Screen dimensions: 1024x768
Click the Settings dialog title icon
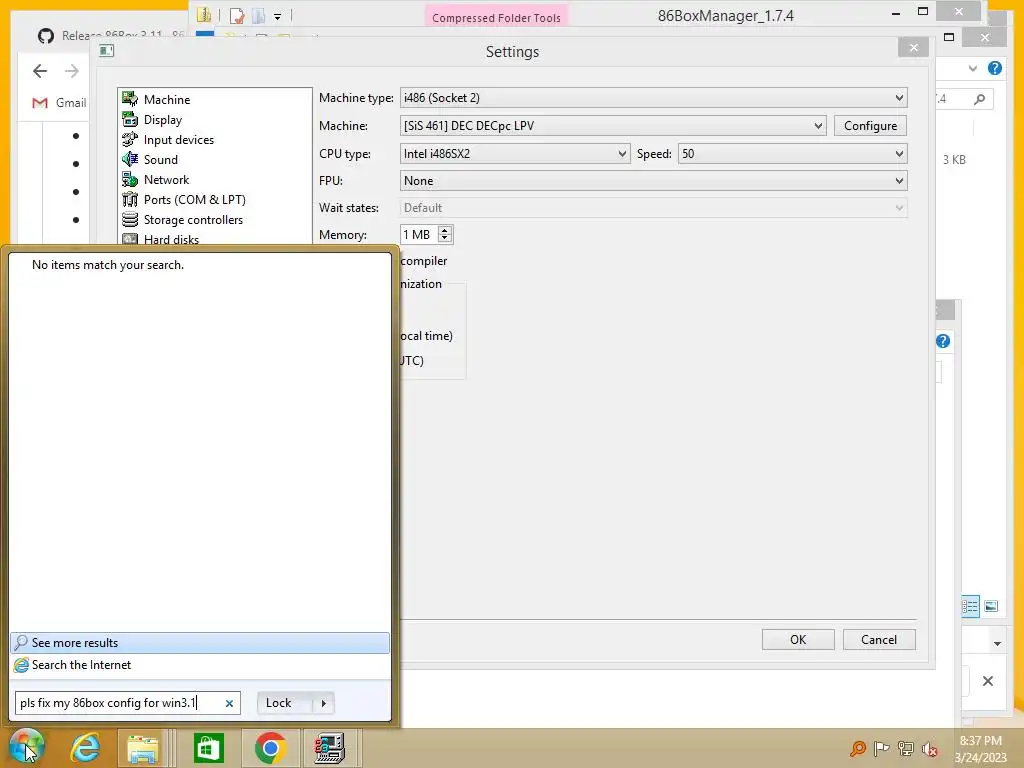106,50
